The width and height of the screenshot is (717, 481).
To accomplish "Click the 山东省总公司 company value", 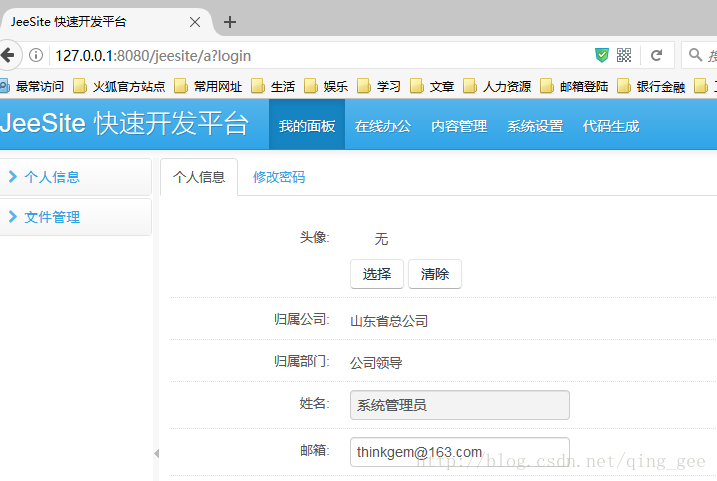I will 389,321.
